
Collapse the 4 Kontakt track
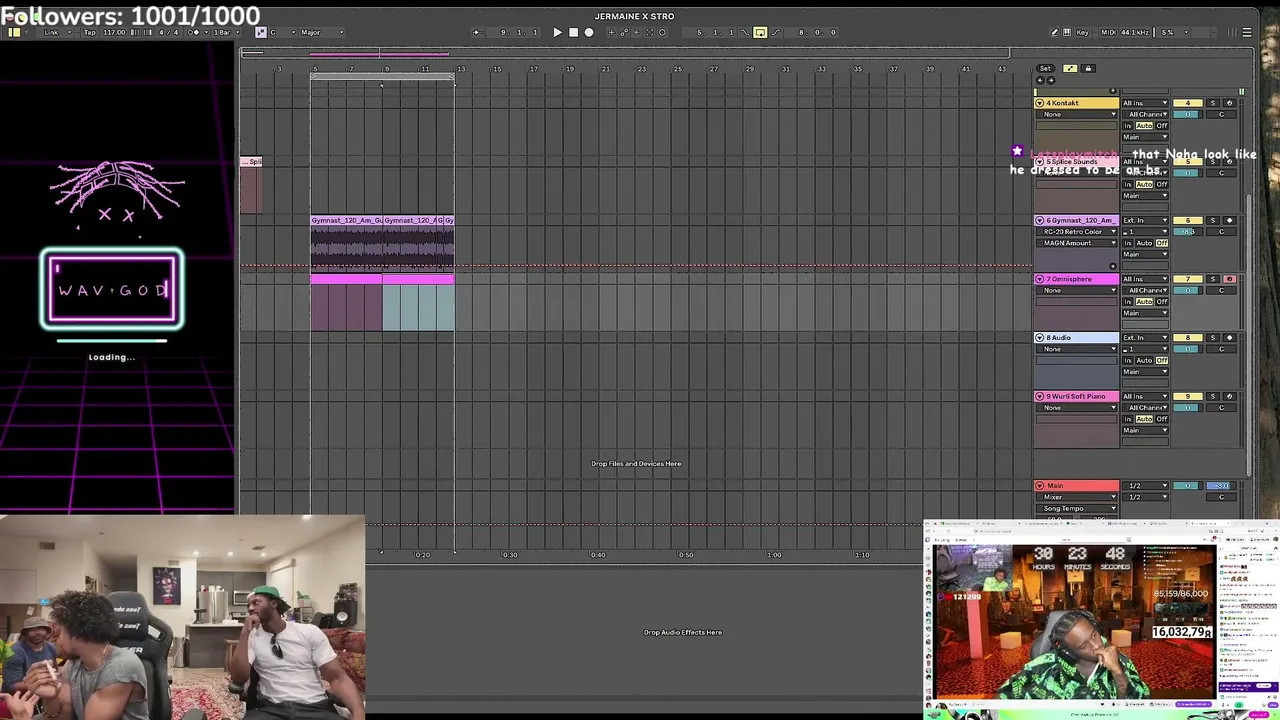(1040, 103)
